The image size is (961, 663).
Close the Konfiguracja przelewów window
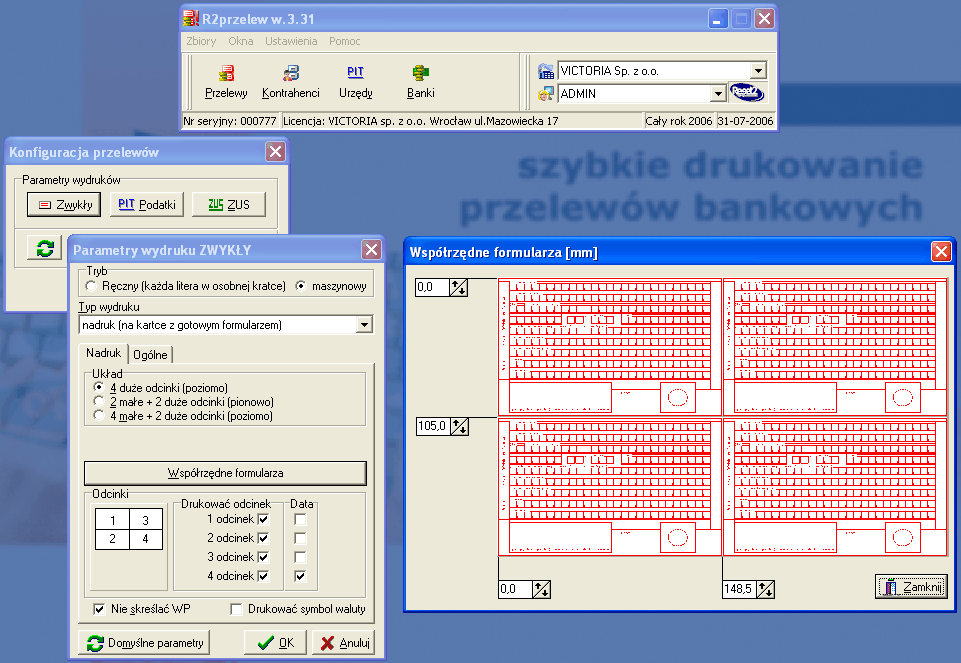(275, 151)
